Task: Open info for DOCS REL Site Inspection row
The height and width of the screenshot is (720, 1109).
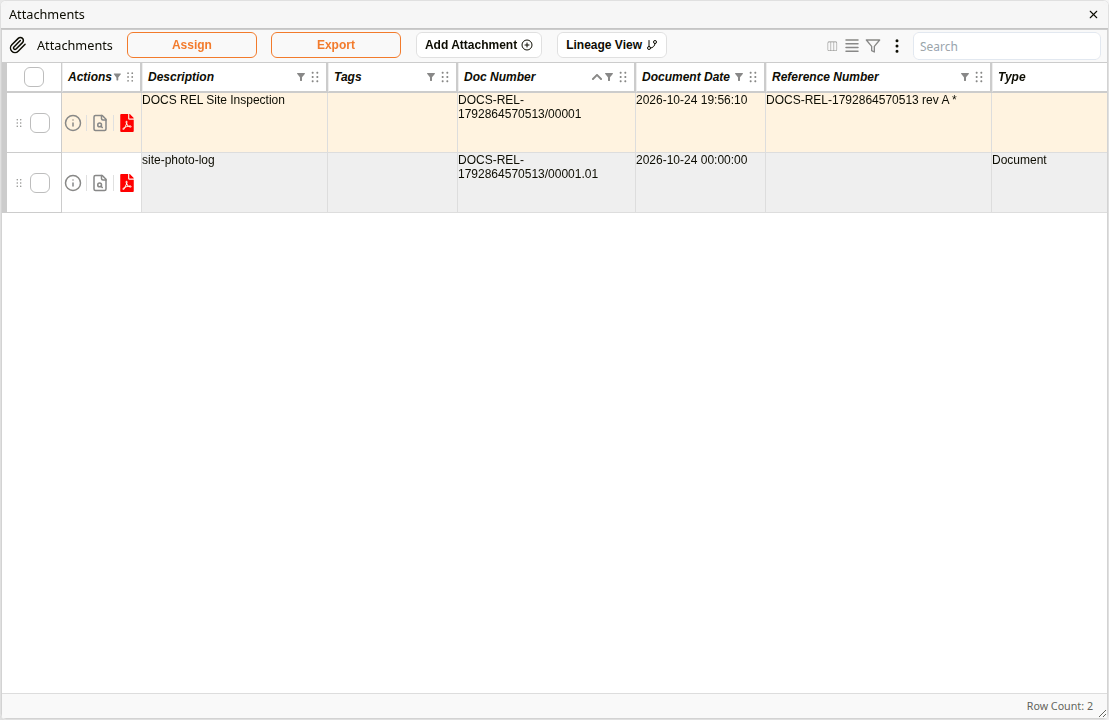Action: (x=73, y=123)
